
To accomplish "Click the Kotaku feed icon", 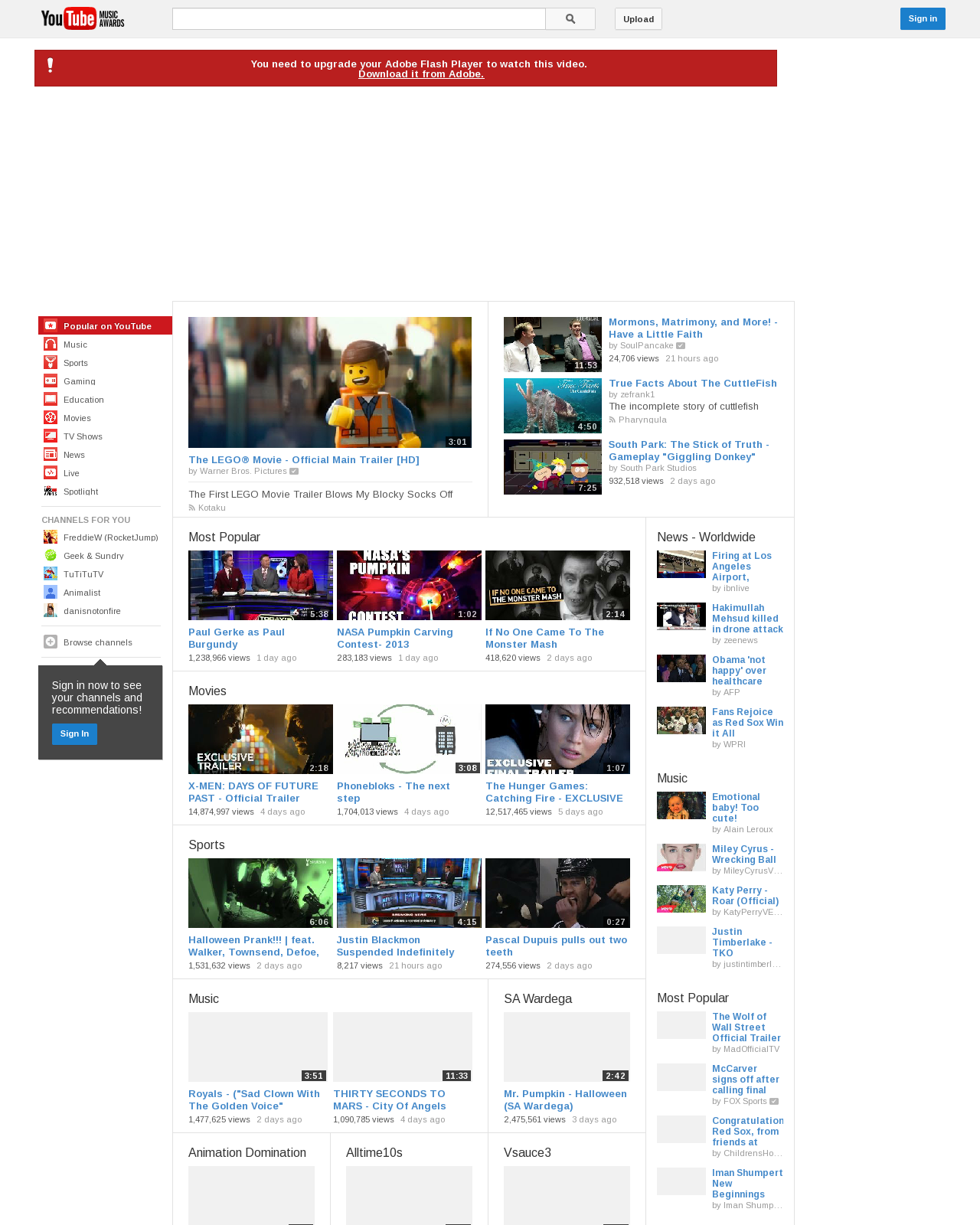I will click(x=192, y=508).
